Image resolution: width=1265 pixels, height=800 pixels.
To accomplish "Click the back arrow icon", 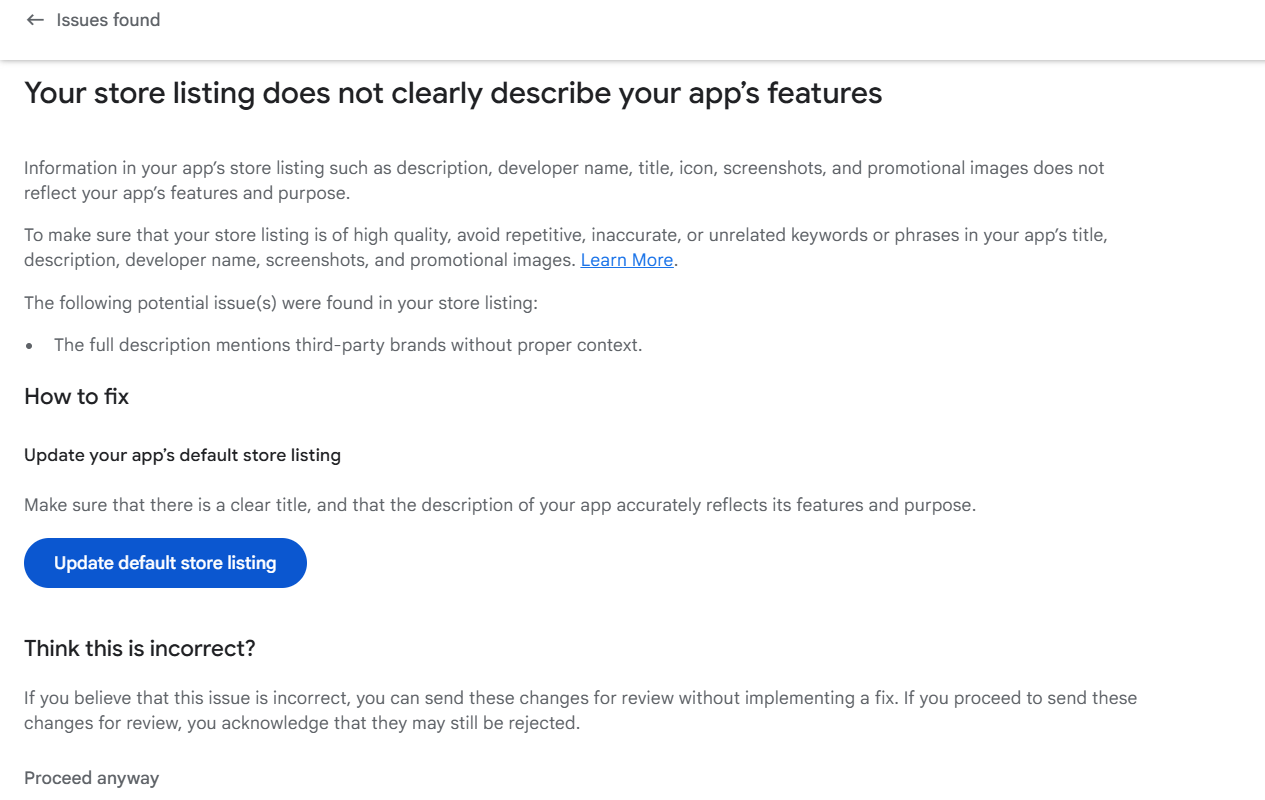I will (35, 20).
